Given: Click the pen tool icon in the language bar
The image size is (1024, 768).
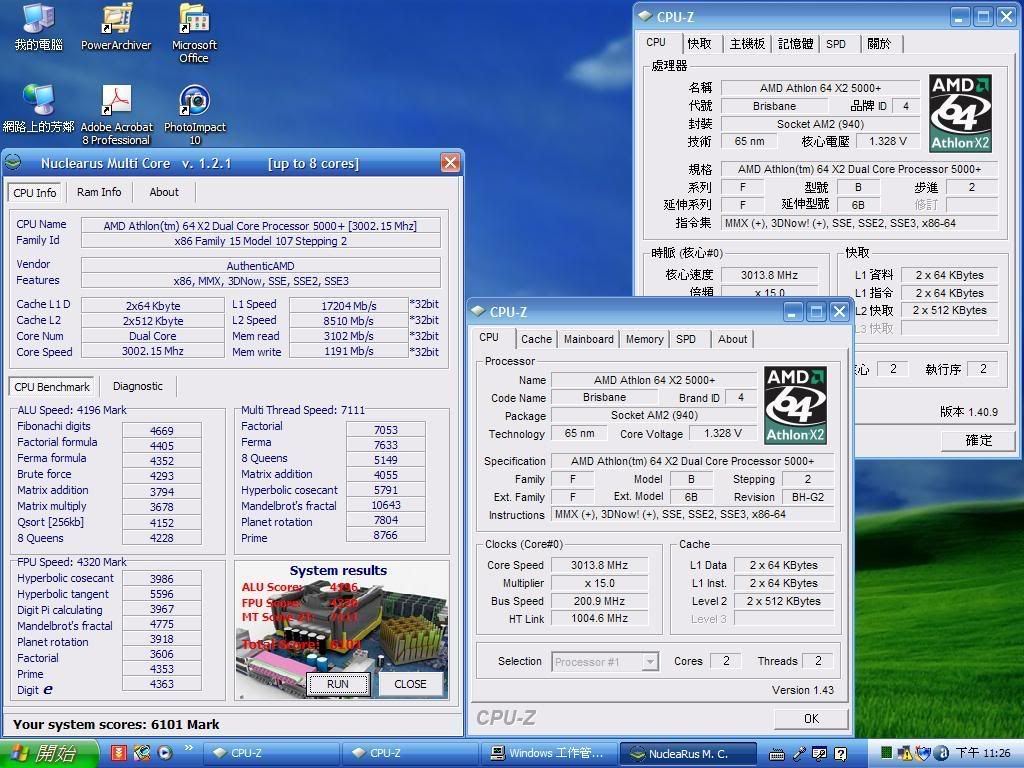Looking at the screenshot, I should pos(799,754).
